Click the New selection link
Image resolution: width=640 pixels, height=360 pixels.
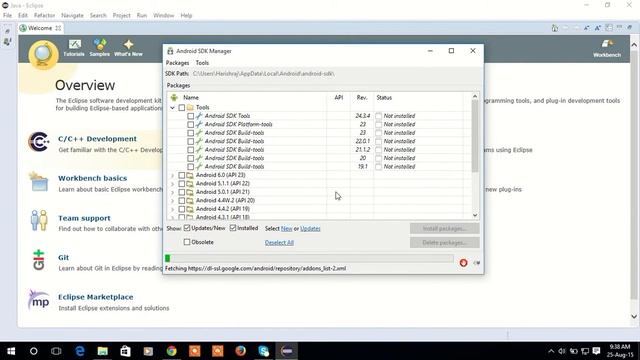[x=287, y=229]
